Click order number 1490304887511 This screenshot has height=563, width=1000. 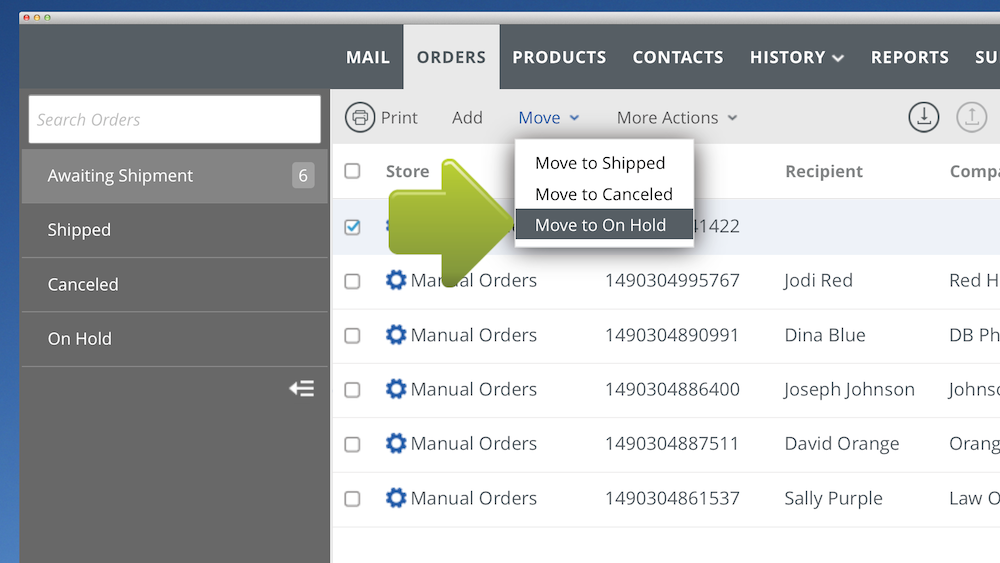[672, 443]
